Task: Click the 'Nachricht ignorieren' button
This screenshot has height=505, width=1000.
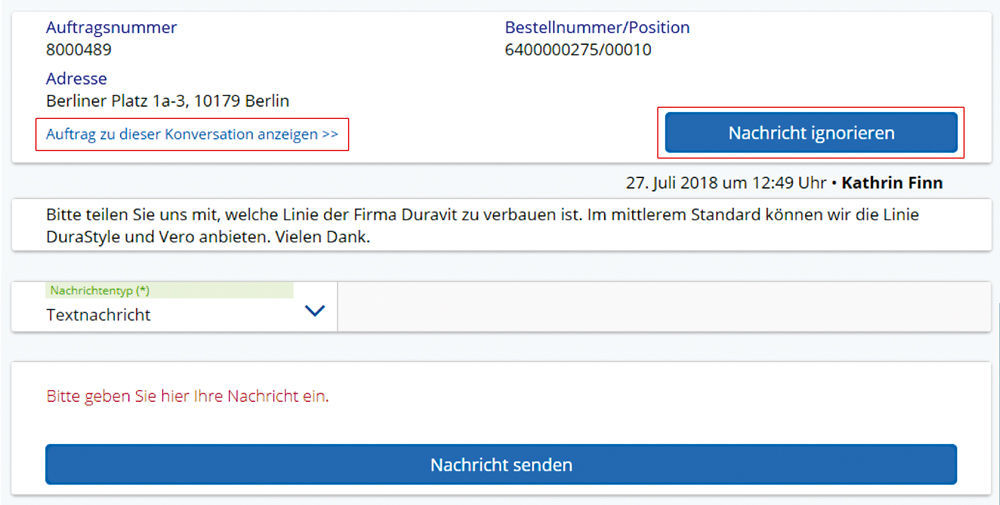Action: tap(811, 133)
